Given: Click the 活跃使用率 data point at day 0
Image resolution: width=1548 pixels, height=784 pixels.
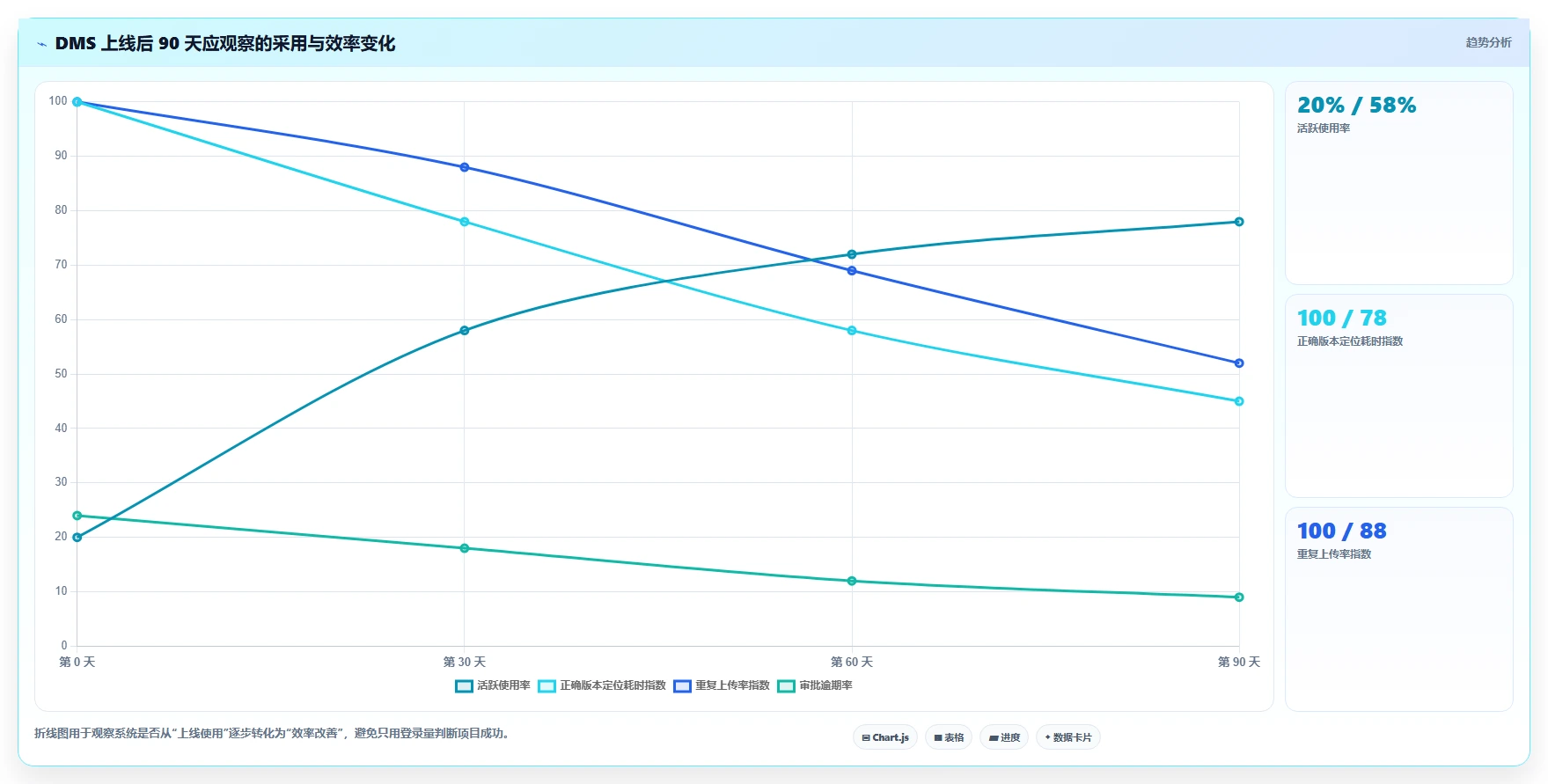Looking at the screenshot, I should point(77,538).
